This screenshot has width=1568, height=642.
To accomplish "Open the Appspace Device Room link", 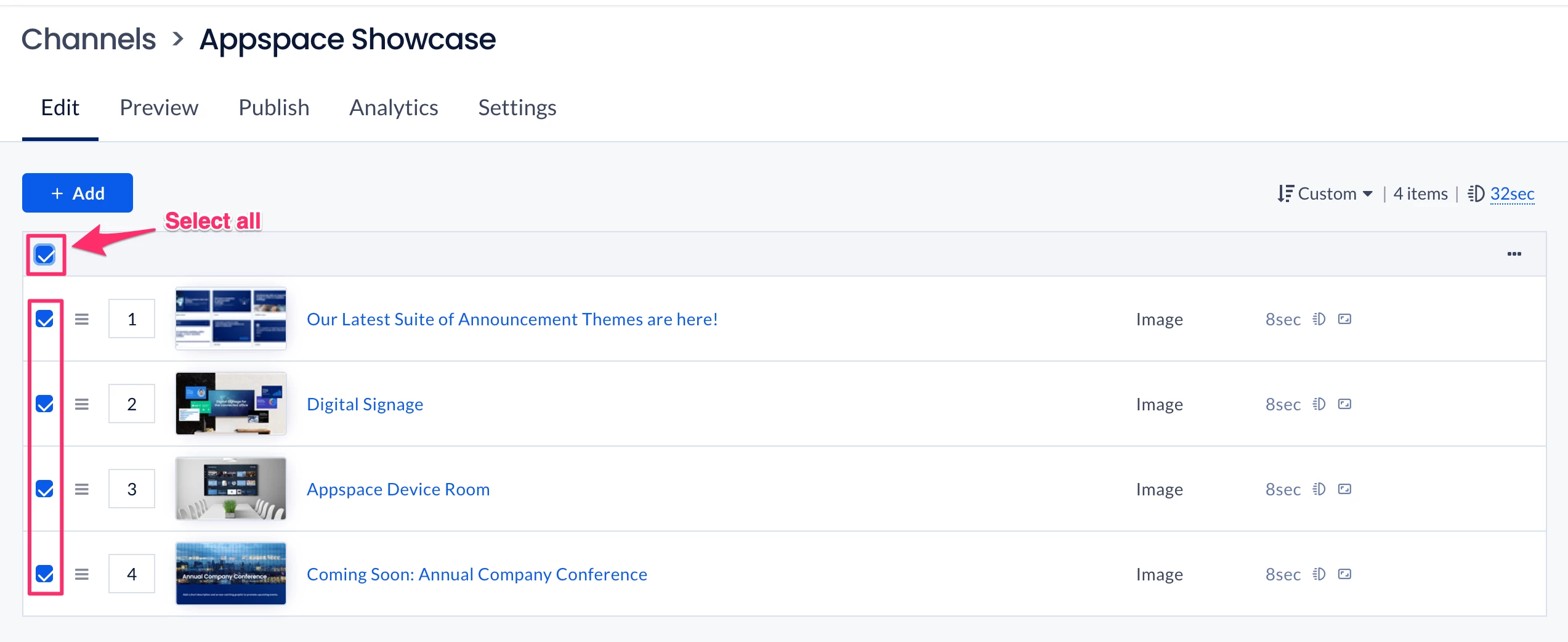I will (398, 489).
